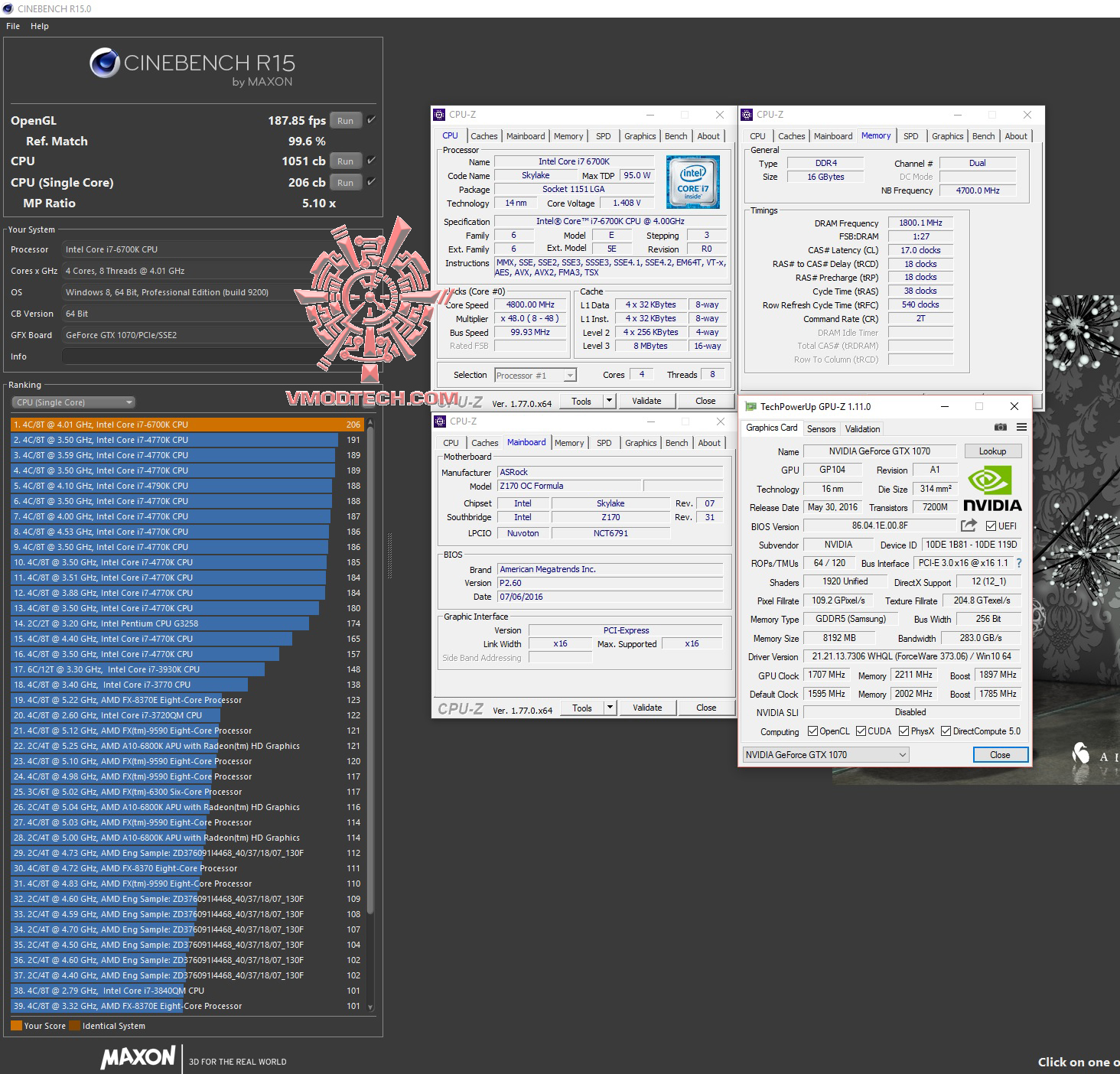Click the Cinebench R15 title bar app icon
This screenshot has height=1074, width=1120.
point(8,8)
